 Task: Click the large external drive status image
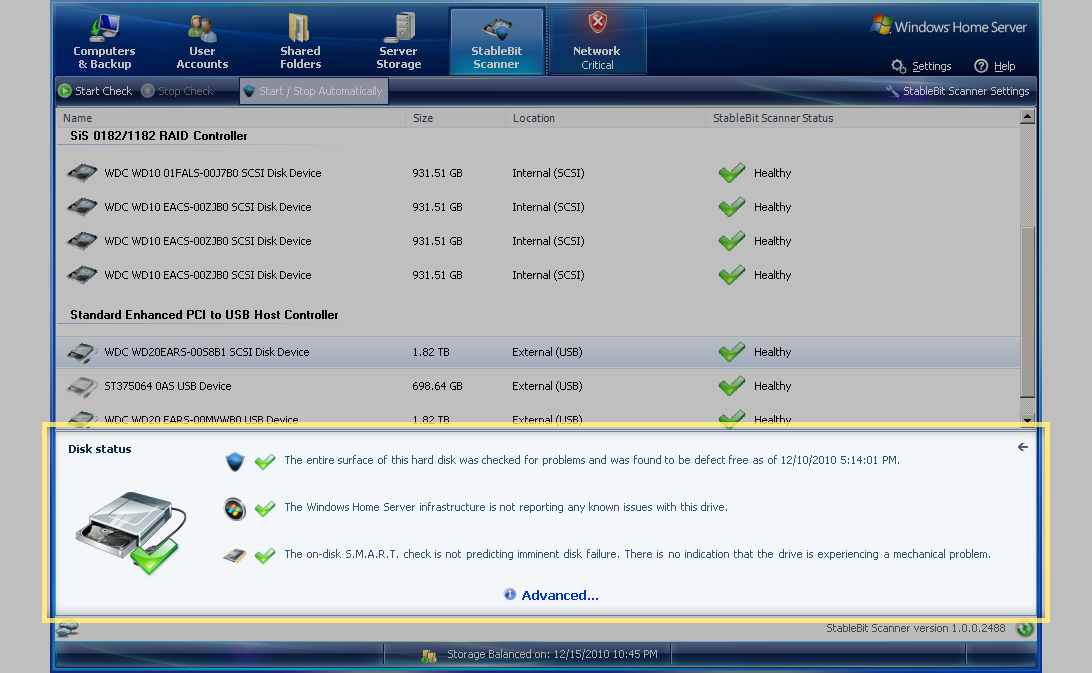pyautogui.click(x=132, y=533)
